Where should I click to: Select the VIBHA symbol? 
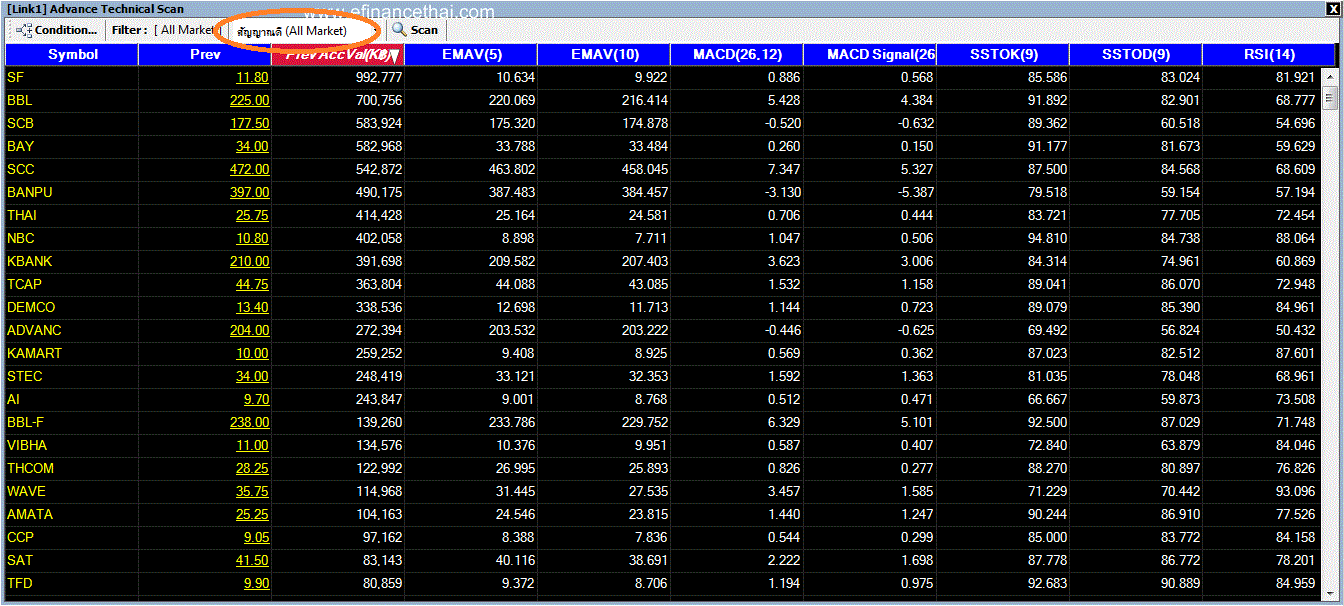[27, 445]
